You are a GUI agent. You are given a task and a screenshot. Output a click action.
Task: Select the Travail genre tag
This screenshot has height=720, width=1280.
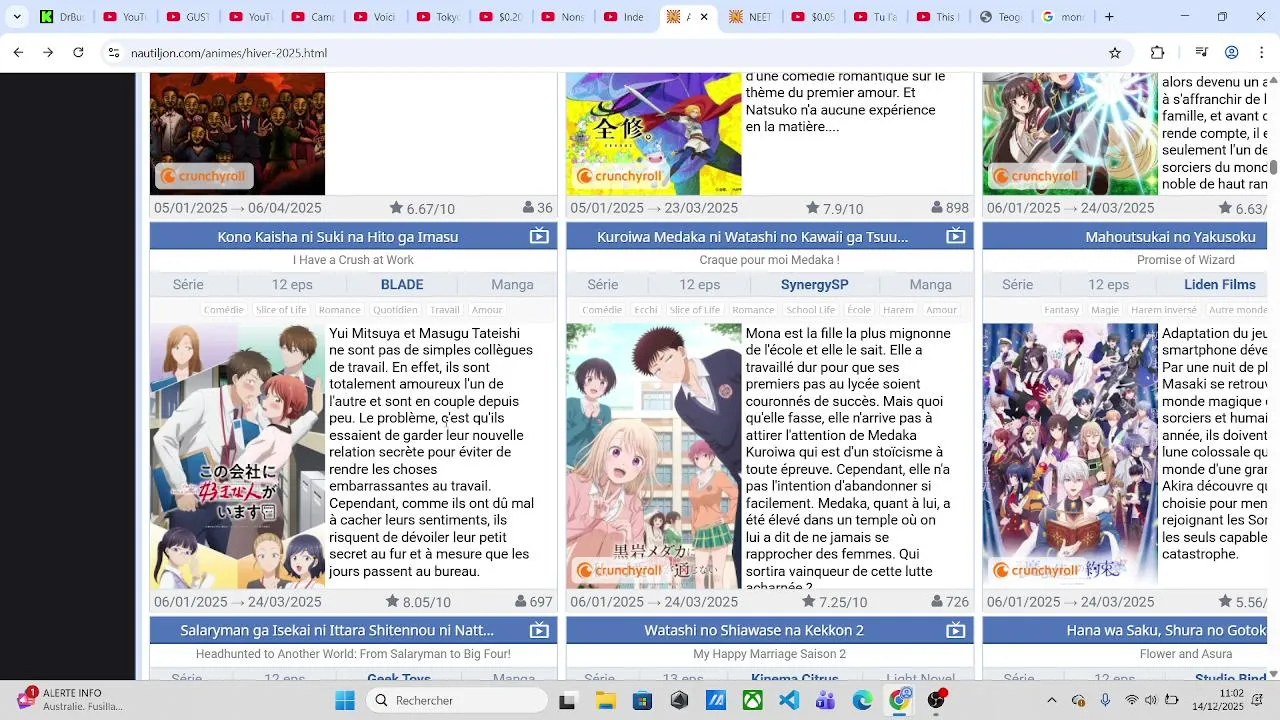445,310
